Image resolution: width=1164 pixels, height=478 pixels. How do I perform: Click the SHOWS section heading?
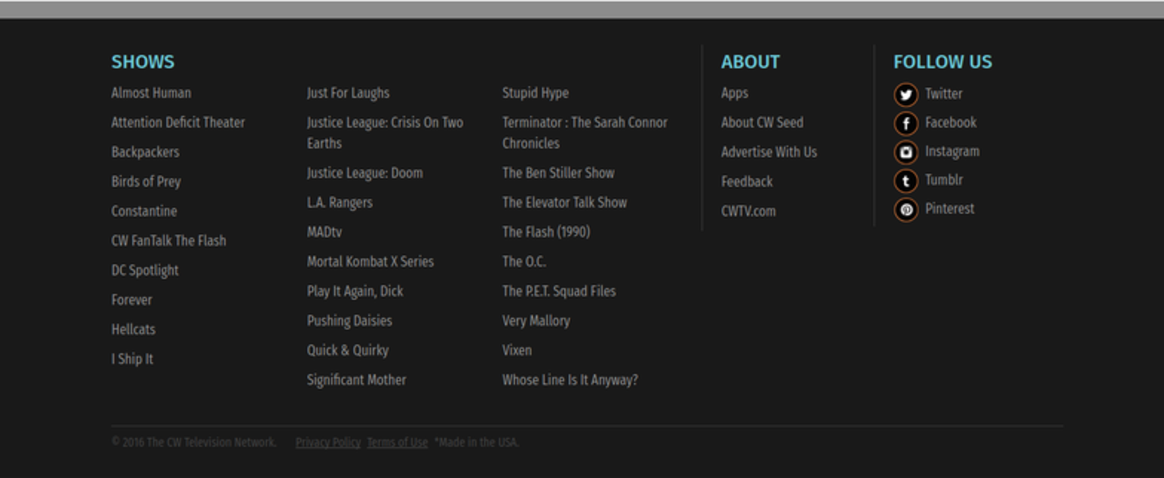pos(143,62)
